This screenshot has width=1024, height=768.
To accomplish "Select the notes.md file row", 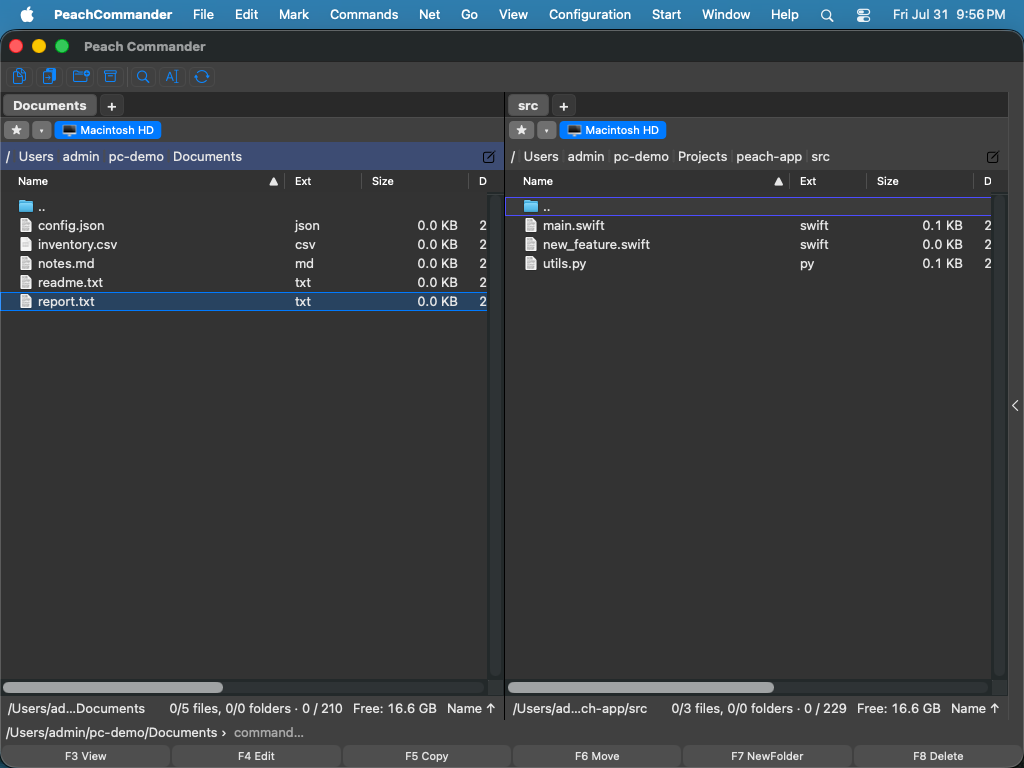I will coord(244,263).
